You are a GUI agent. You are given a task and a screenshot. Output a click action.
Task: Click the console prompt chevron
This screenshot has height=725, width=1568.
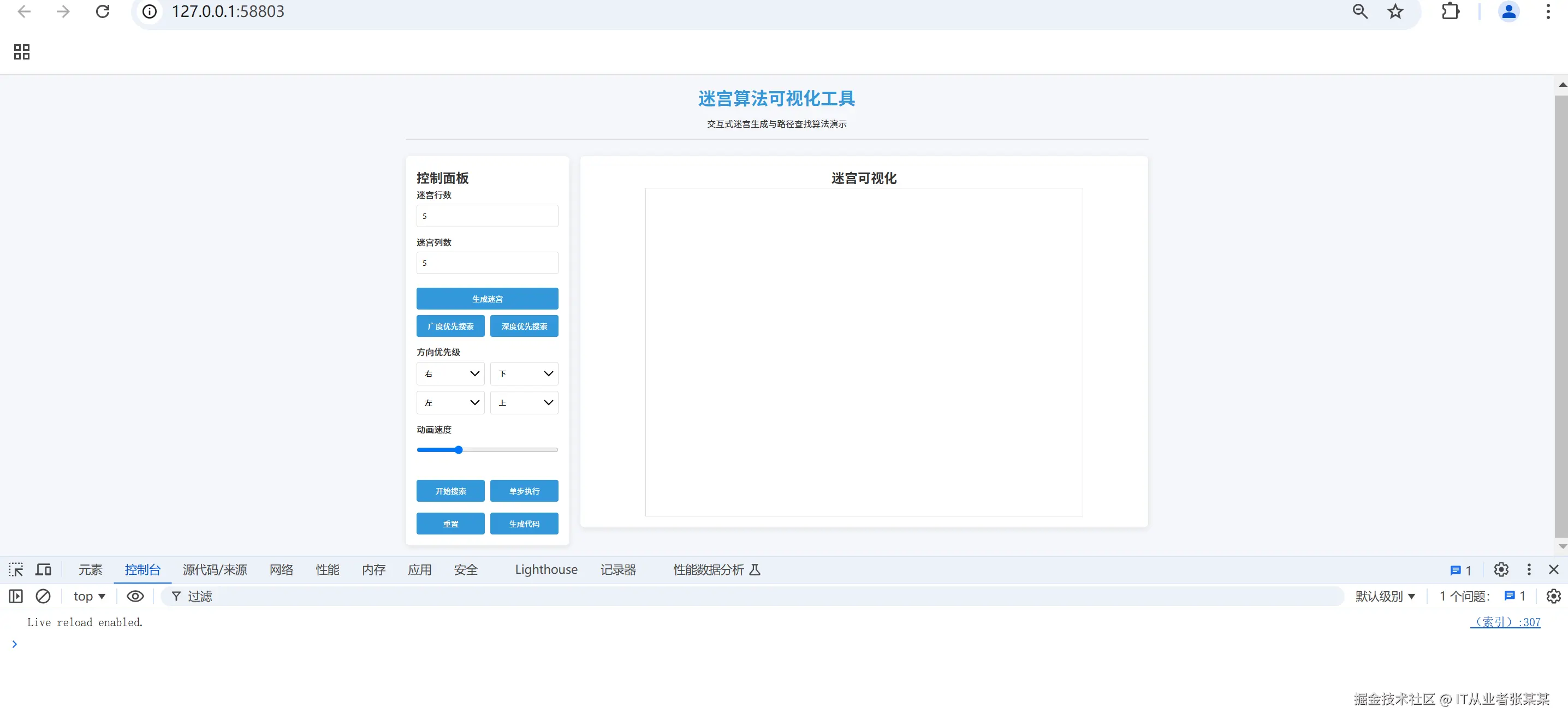[x=15, y=644]
